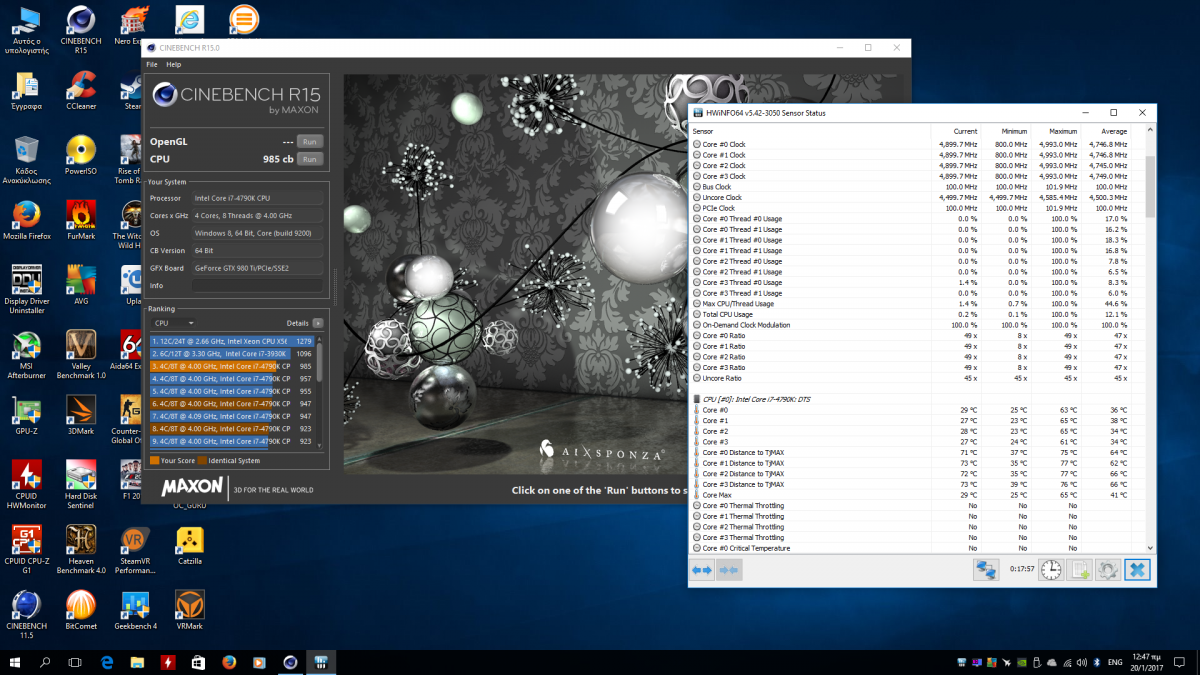Switch to Cinebench via its taskbar icon
The image size is (1200, 675).
(290, 662)
